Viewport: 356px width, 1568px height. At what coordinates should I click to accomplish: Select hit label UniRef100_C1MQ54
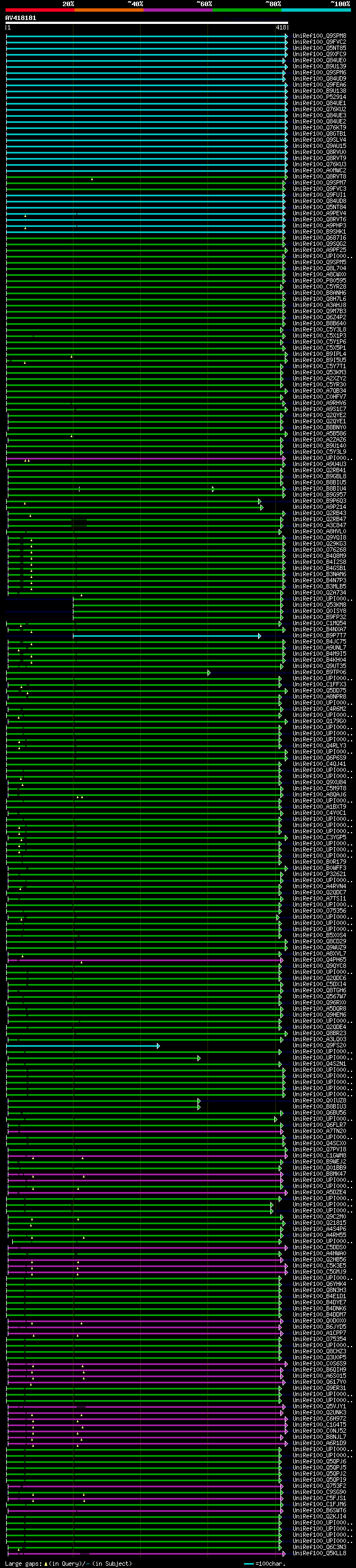(319, 624)
